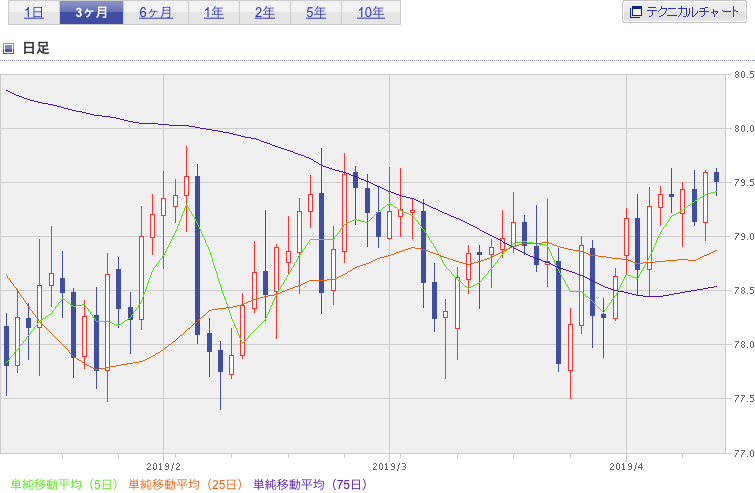View the 5年 chart range
Viewport: 755px width, 493px height.
(316, 13)
